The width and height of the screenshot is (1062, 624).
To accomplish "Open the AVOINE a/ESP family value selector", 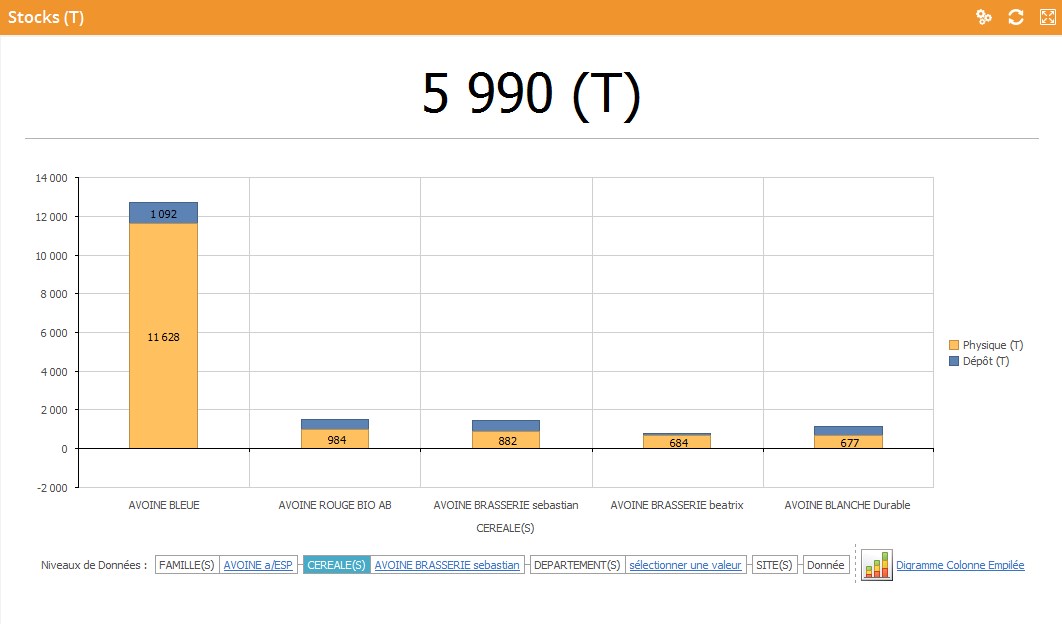I will click(x=258, y=565).
